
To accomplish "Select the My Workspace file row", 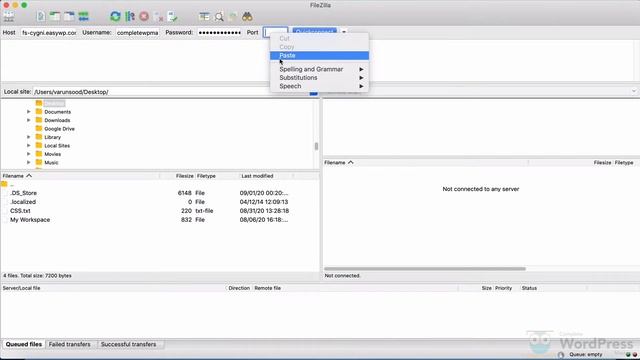I will click(x=160, y=220).
